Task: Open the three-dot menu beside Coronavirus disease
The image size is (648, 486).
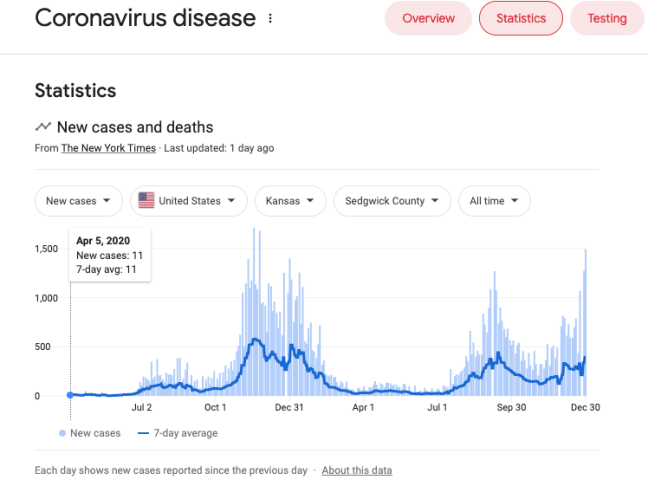Action: coord(270,19)
